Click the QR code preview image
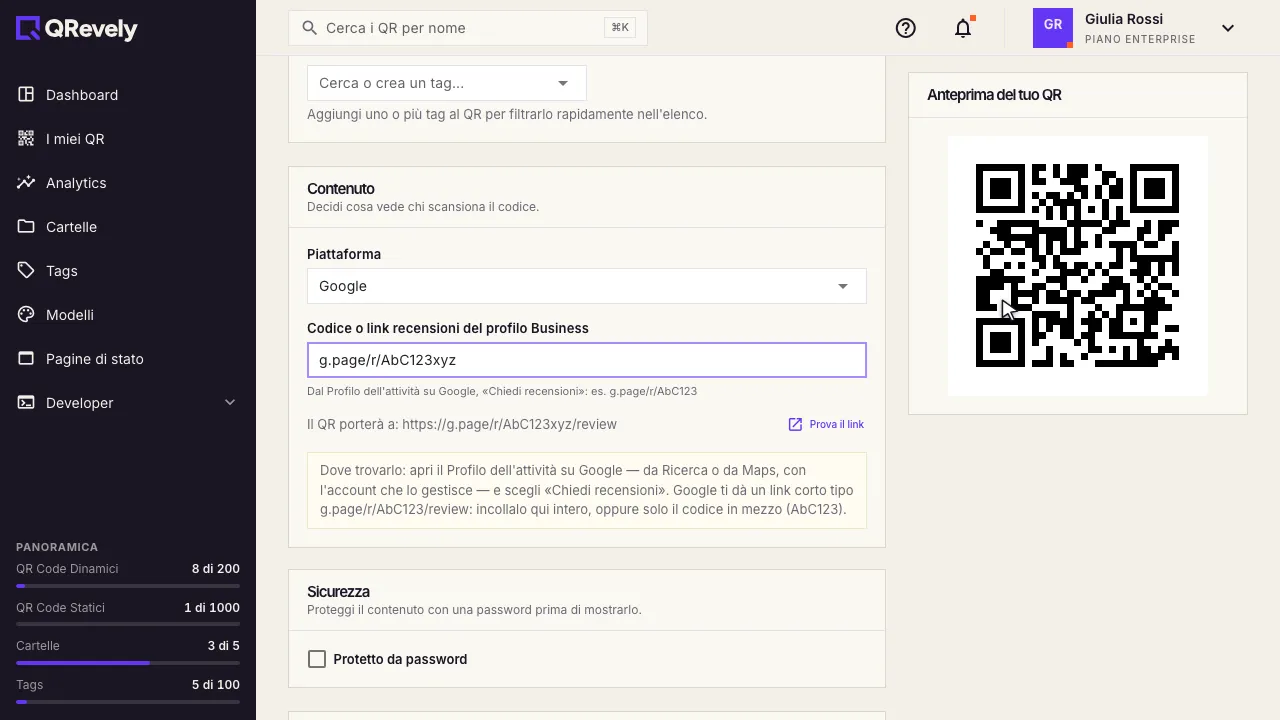The width and height of the screenshot is (1280, 720). coord(1077,265)
